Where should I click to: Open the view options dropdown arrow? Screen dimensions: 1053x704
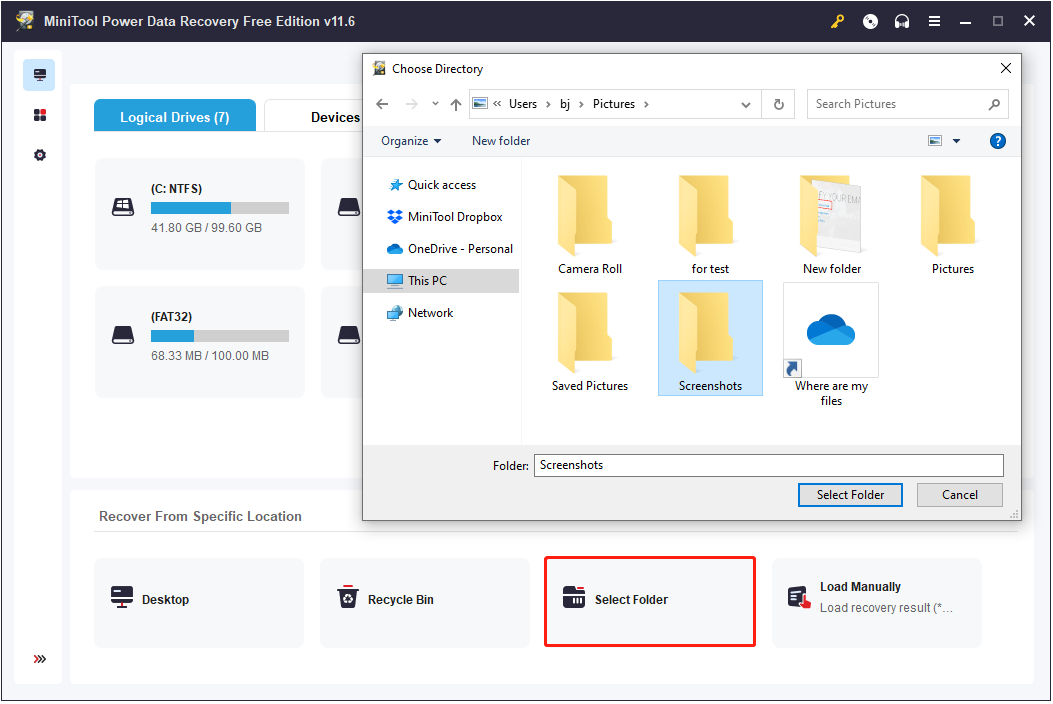tap(956, 141)
